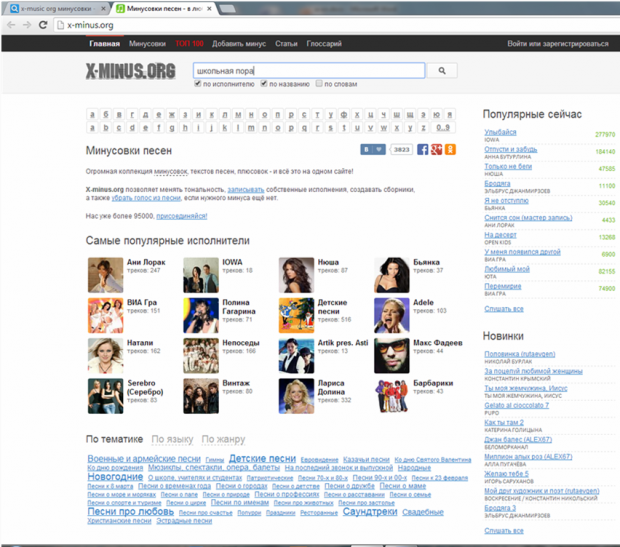620x547 pixels.
Task: Open 'Новогодние' theme tag
Action: [115, 477]
